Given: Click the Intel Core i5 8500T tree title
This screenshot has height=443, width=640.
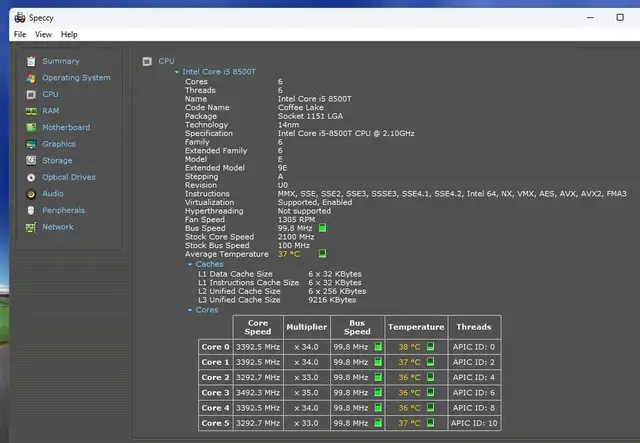Looking at the screenshot, I should click(219, 72).
